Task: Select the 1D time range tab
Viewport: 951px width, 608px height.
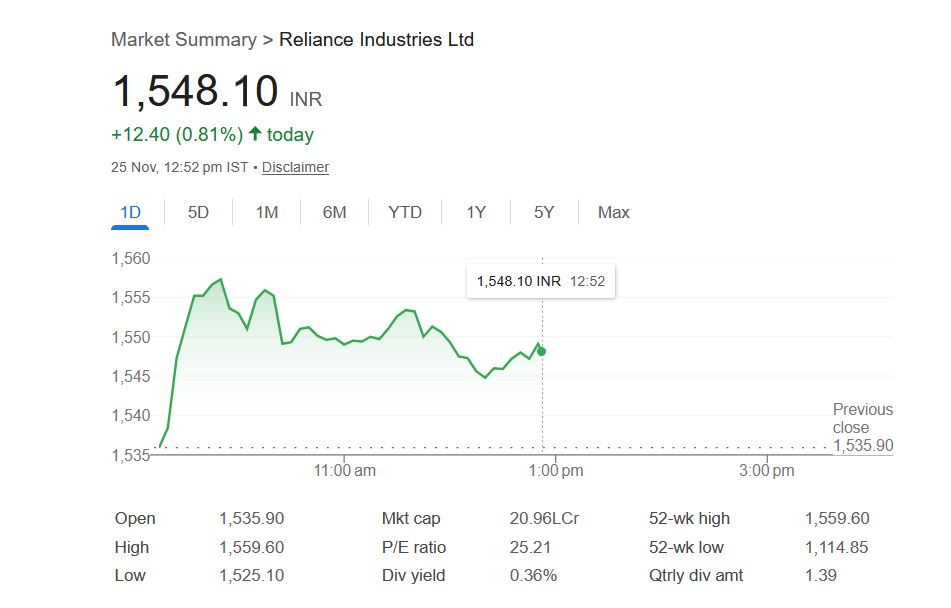Action: coord(130,212)
